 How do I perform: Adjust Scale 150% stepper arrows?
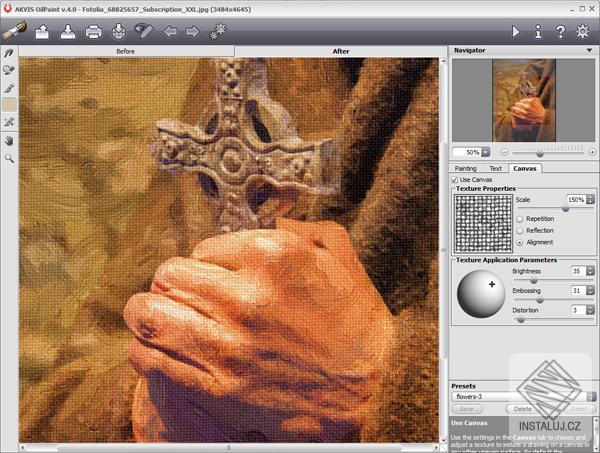pos(590,199)
